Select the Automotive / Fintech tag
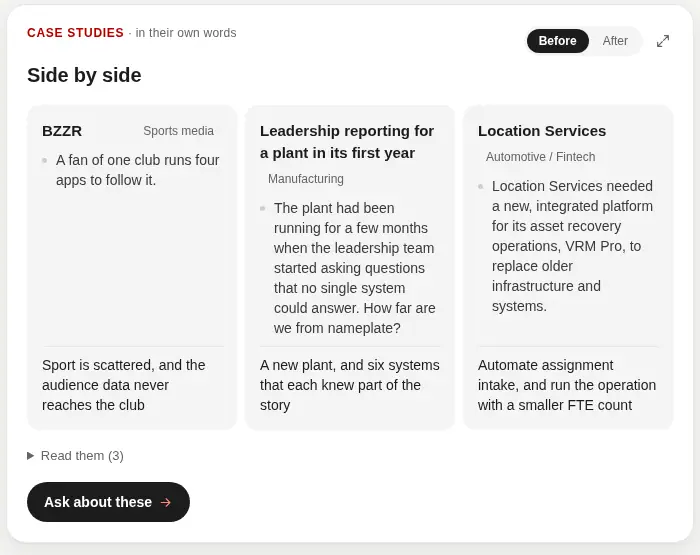The image size is (700, 555). pyautogui.click(x=540, y=157)
